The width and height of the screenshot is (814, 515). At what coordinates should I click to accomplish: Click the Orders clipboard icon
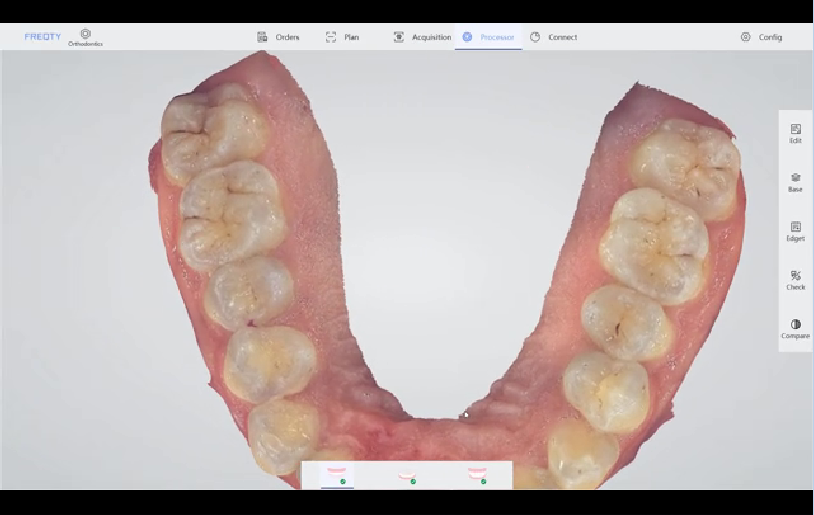263,37
